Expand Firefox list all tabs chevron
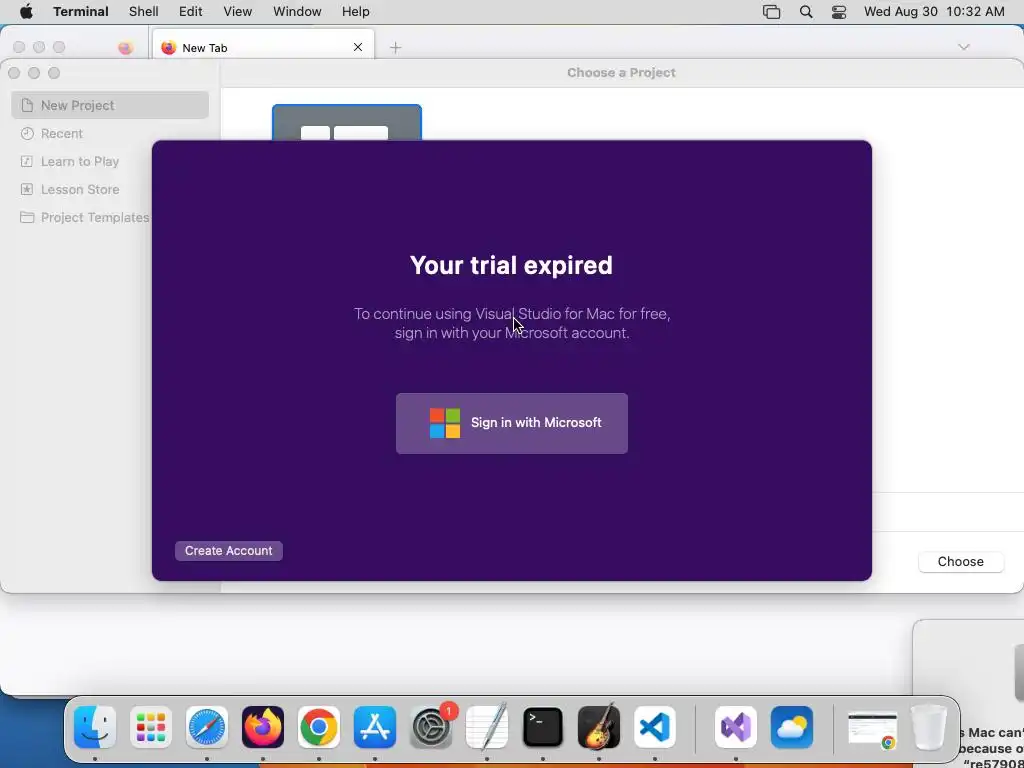 point(963,47)
